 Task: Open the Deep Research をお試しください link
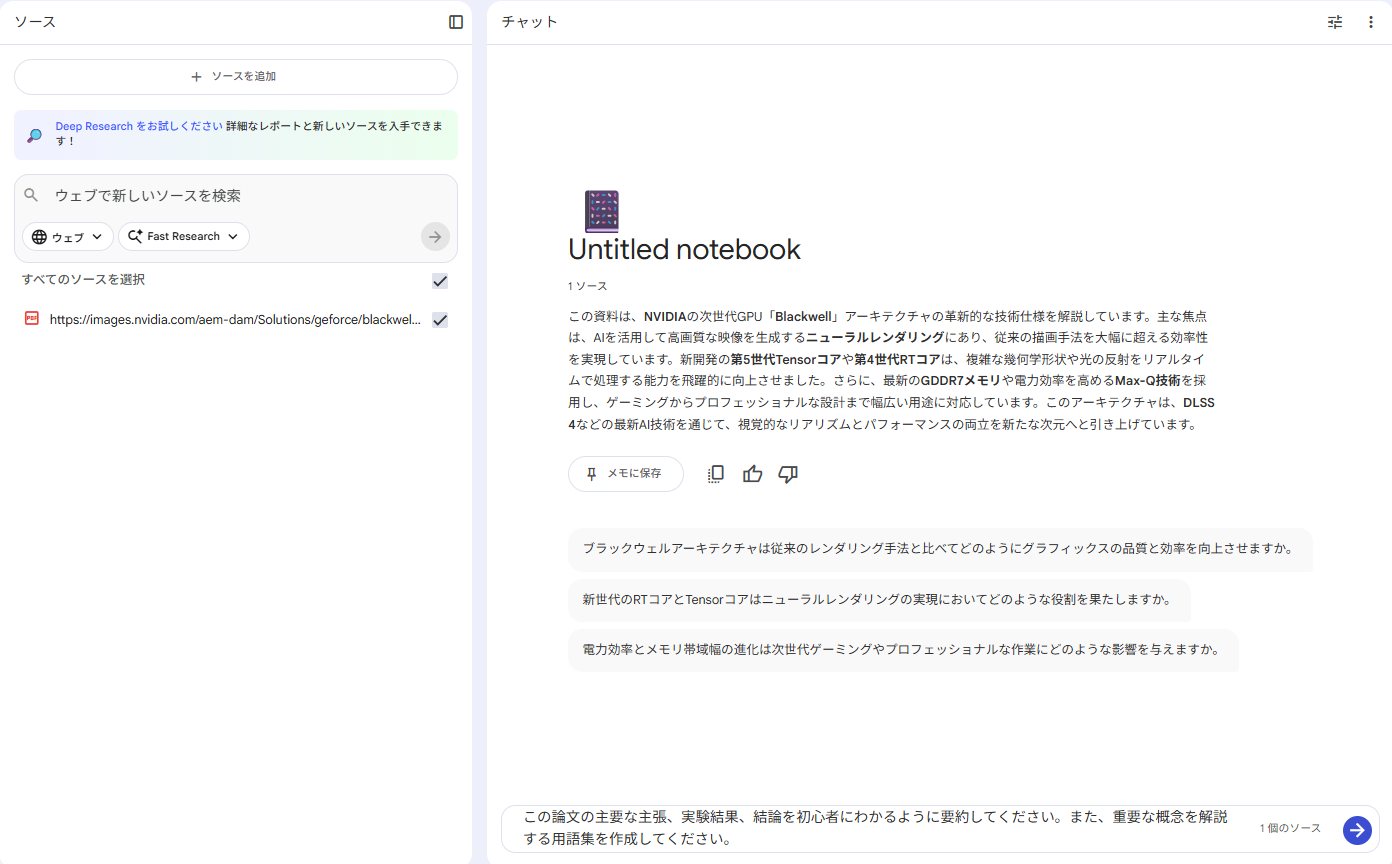tap(139, 127)
